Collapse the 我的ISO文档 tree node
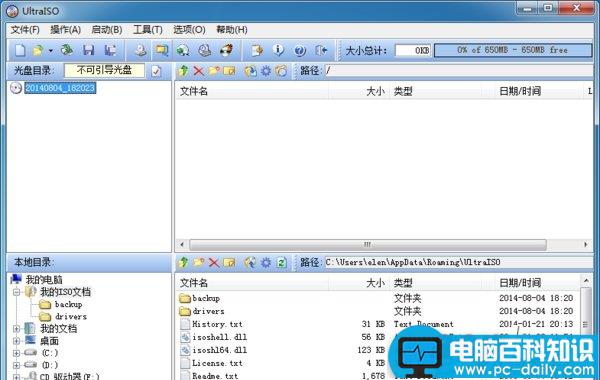The width and height of the screenshot is (600, 380). click(x=16, y=292)
